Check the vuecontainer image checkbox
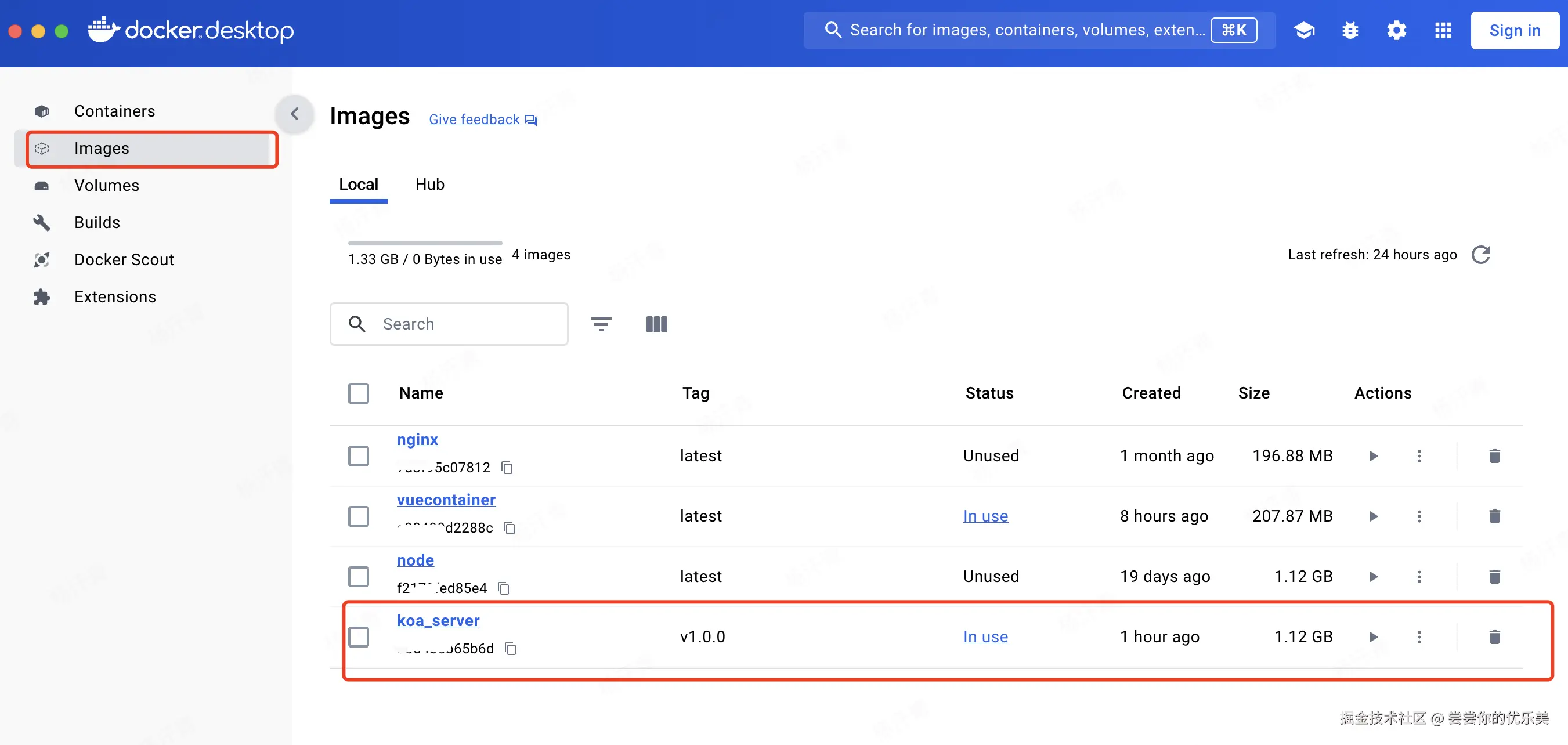 pos(359,516)
